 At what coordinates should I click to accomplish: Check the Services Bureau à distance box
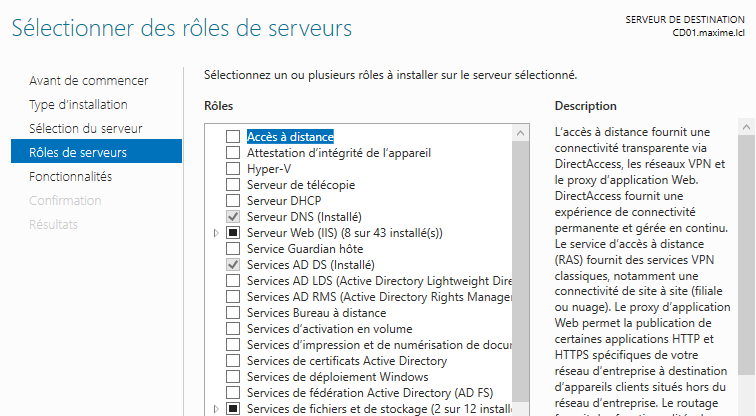(233, 313)
